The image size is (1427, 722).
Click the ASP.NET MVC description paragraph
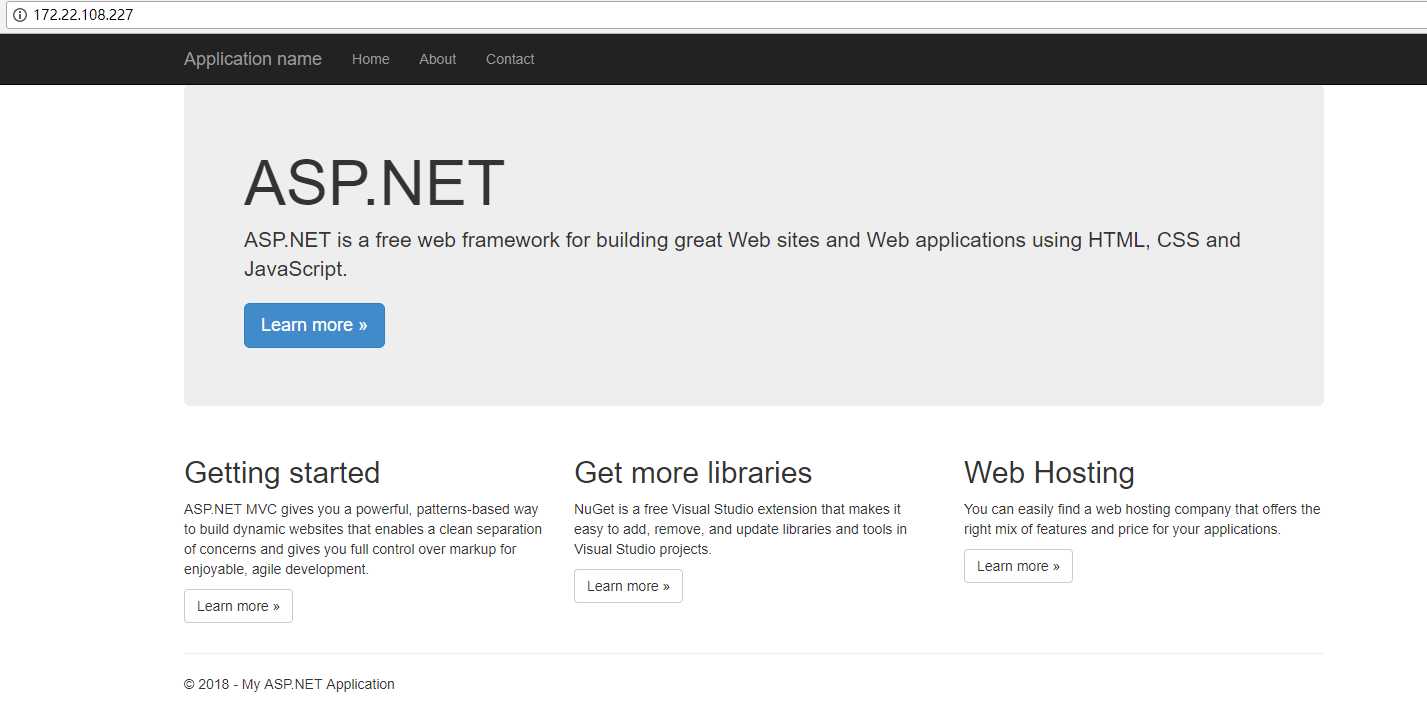click(x=363, y=539)
